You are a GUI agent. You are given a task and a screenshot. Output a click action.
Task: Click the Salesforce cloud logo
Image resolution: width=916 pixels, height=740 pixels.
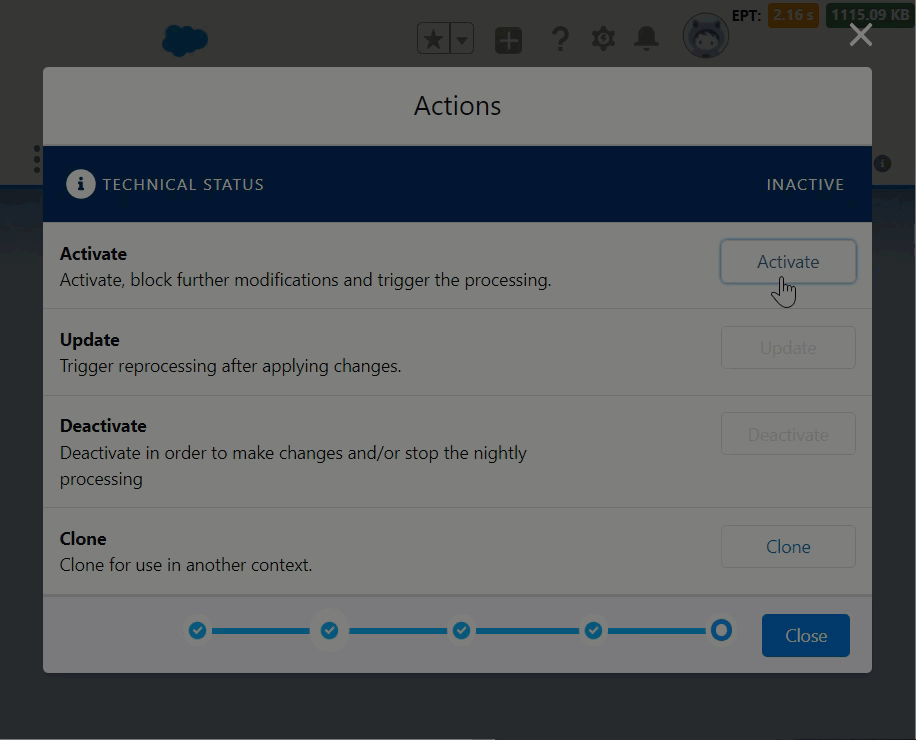click(185, 40)
